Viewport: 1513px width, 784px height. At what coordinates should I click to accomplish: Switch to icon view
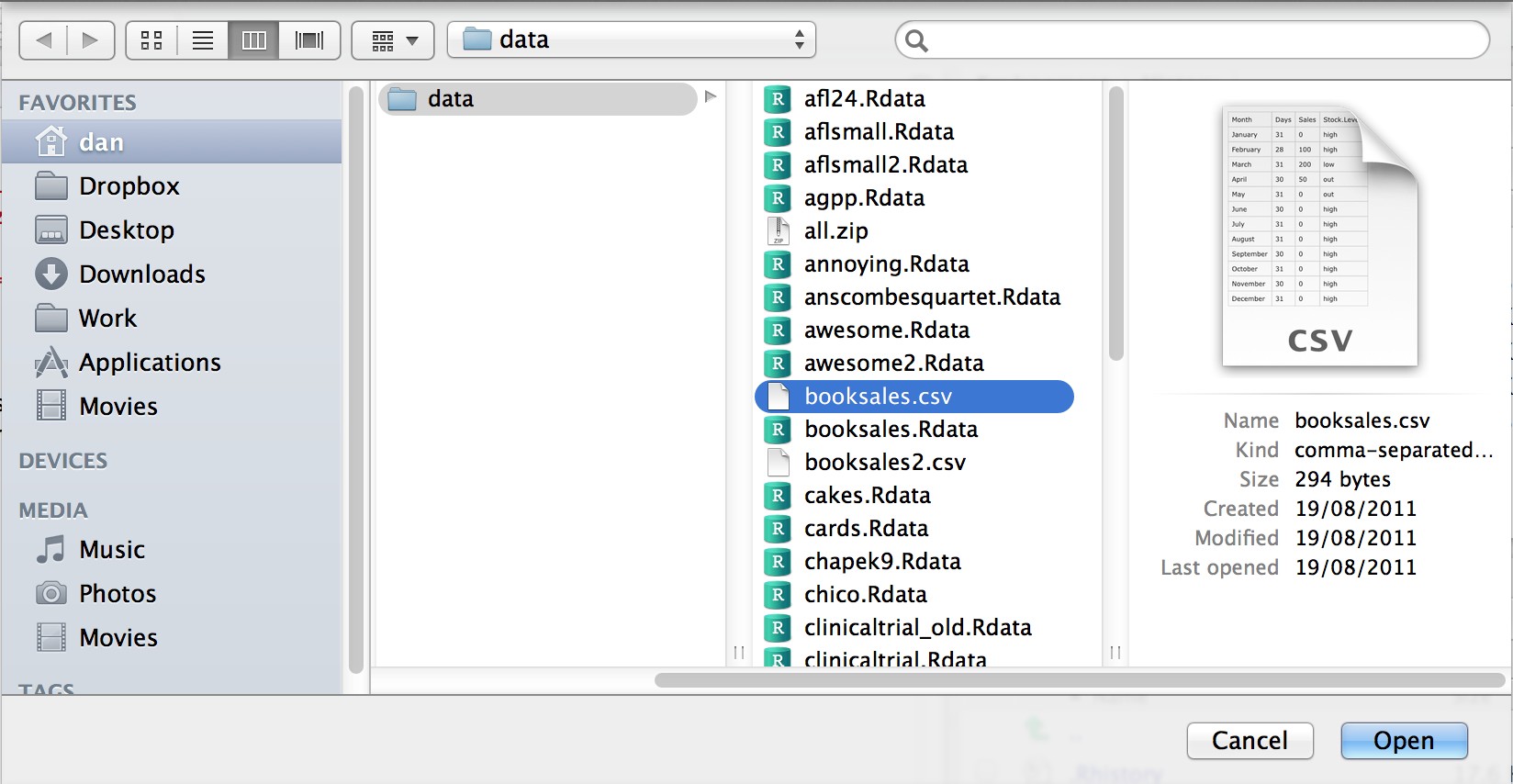coord(151,40)
